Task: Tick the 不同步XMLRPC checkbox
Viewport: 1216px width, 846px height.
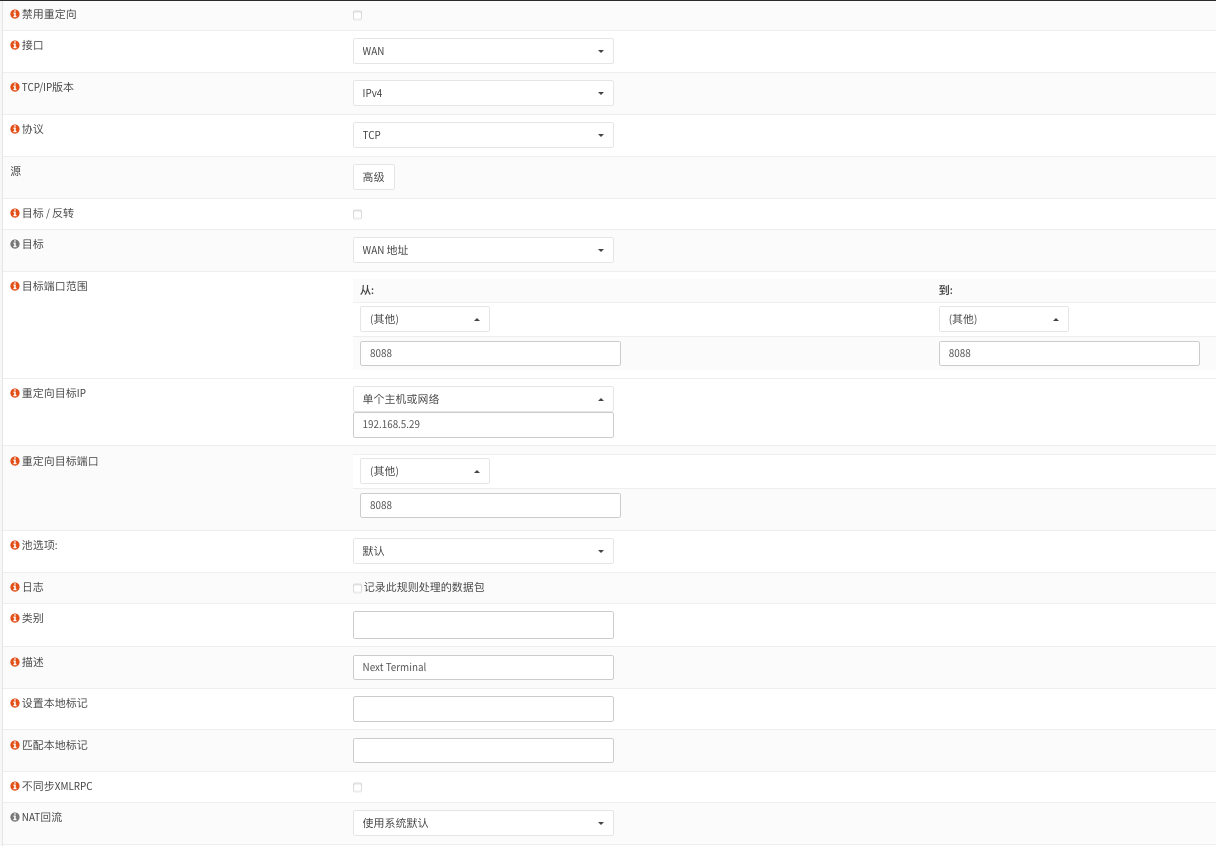Action: 358,787
